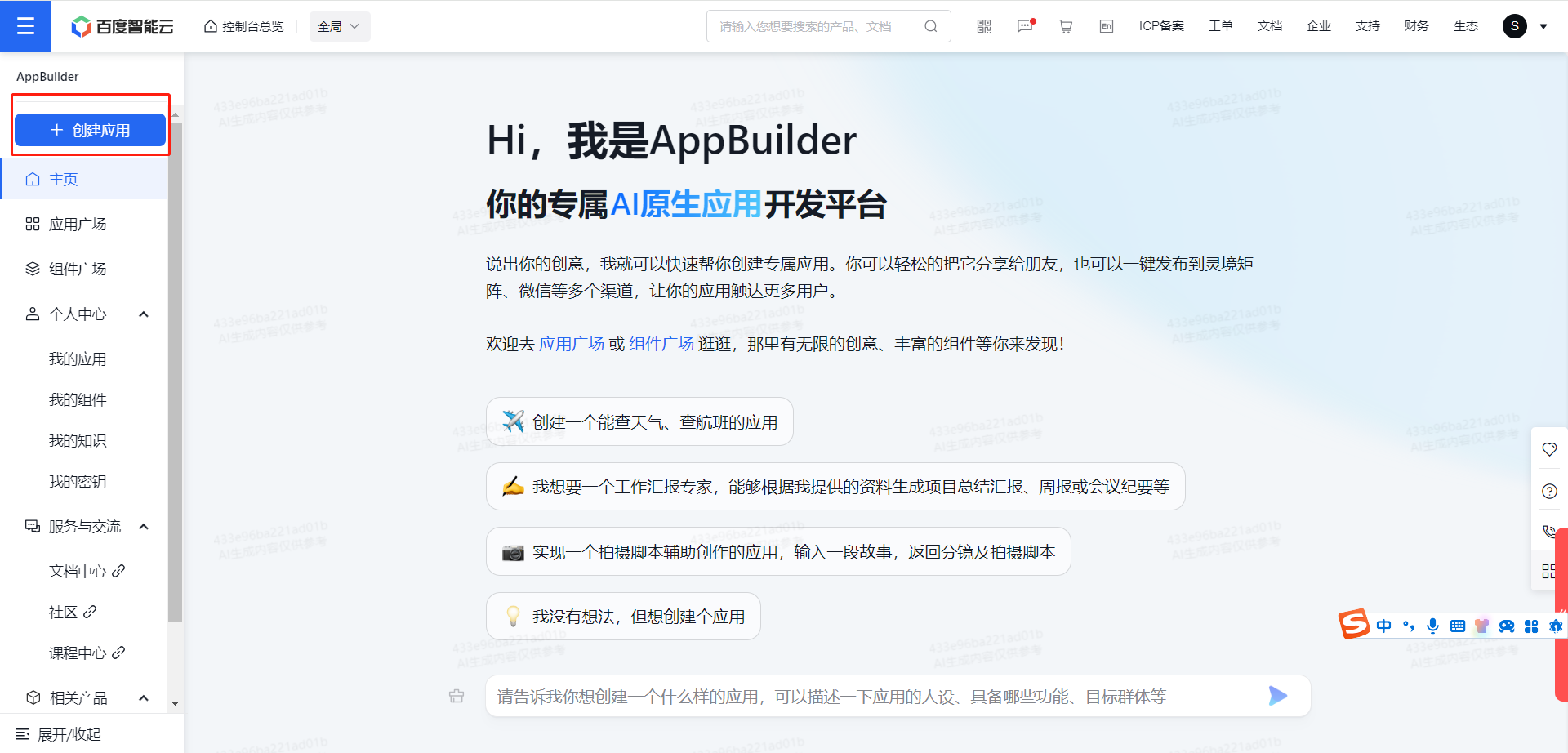Screen dimensions: 1568x753
Task: Toggle sidebar with 展开/收起
Action: click(59, 734)
